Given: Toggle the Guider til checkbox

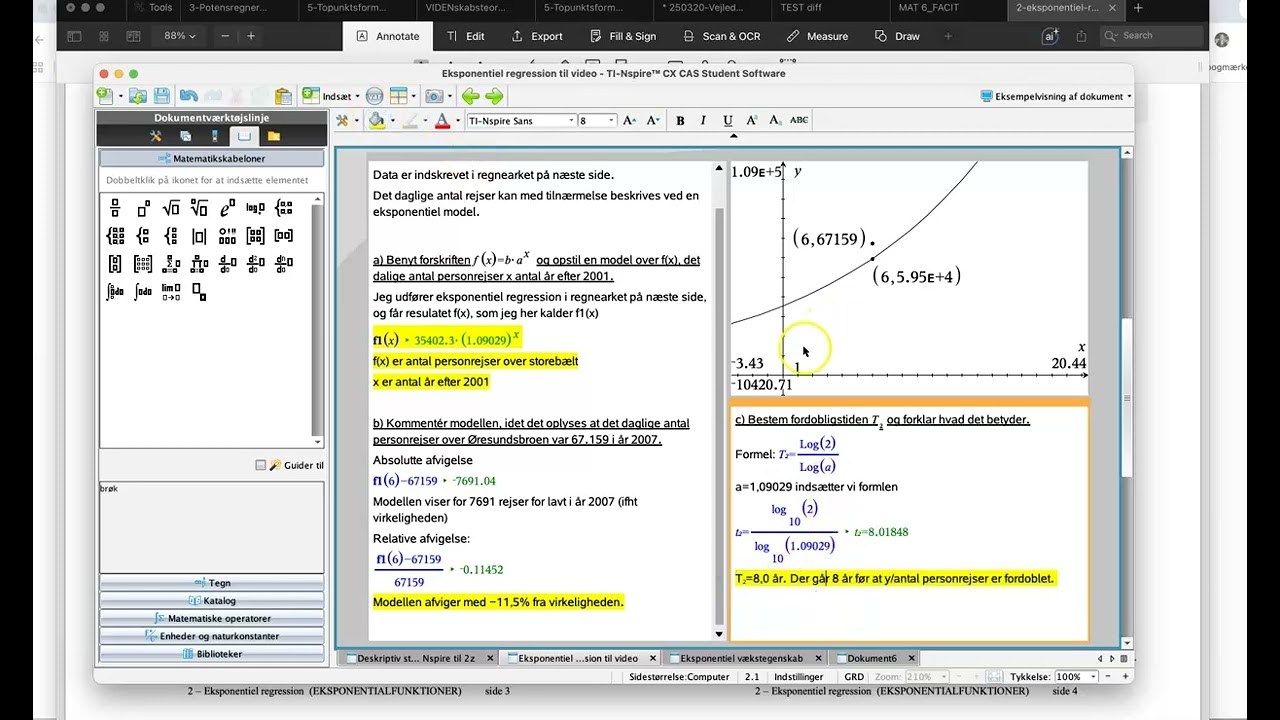Looking at the screenshot, I should (x=261, y=465).
